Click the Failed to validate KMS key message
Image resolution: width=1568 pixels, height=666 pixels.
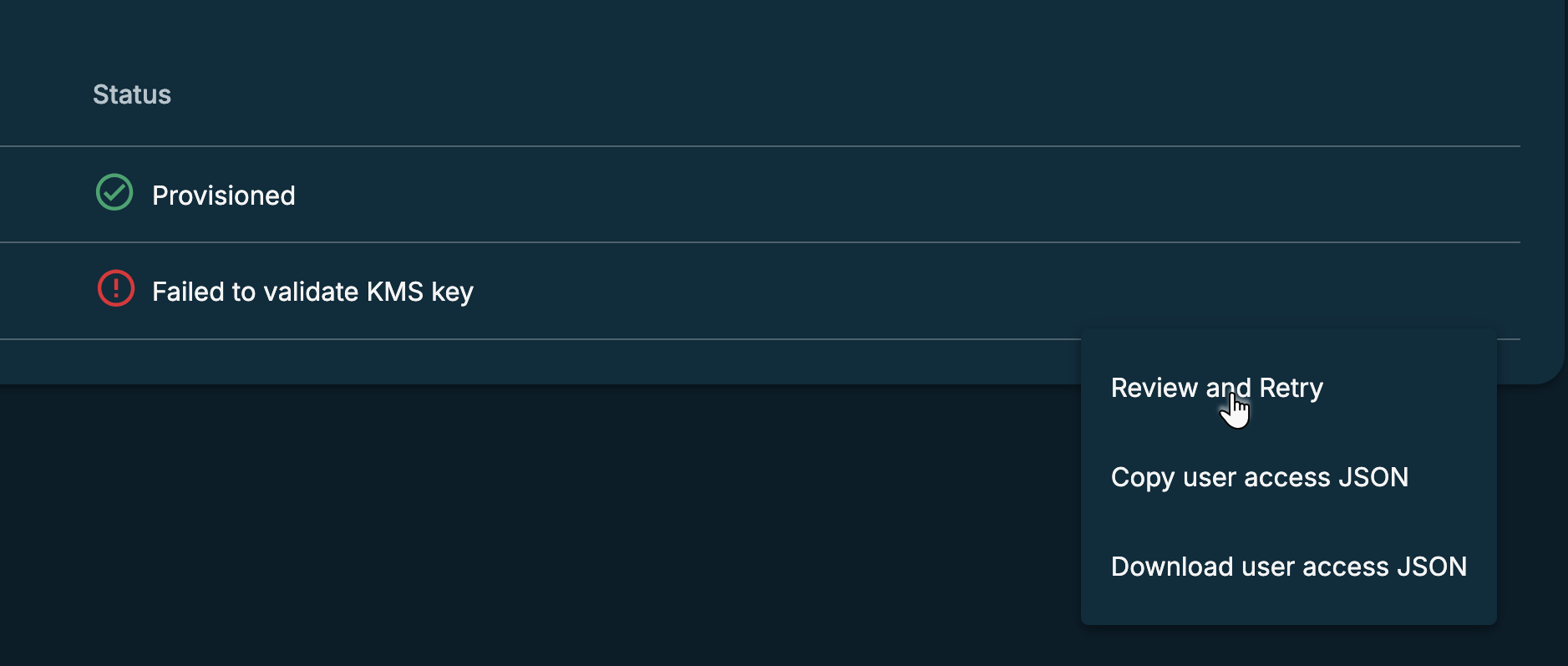tap(312, 292)
